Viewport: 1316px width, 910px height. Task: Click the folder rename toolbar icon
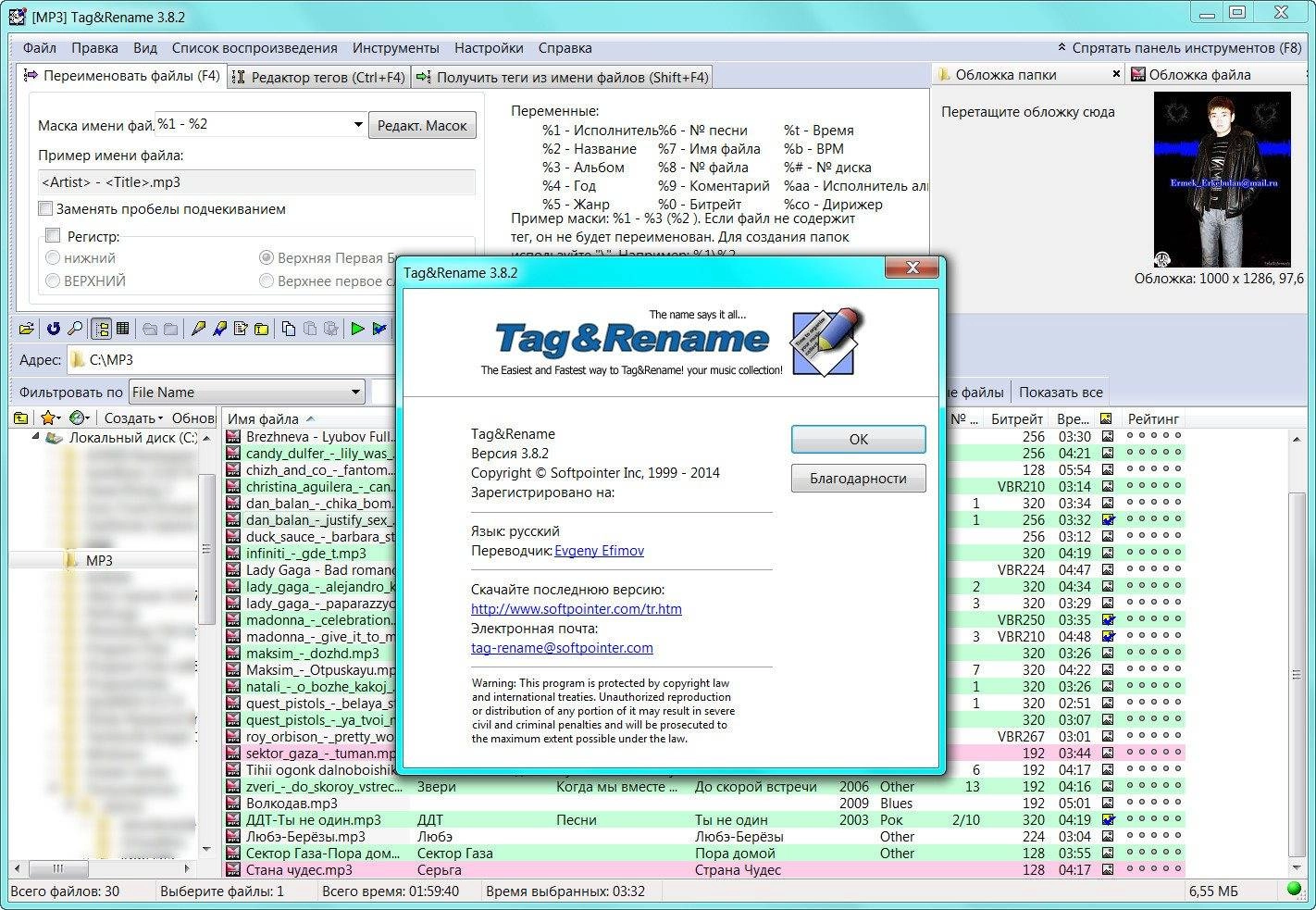click(262, 329)
